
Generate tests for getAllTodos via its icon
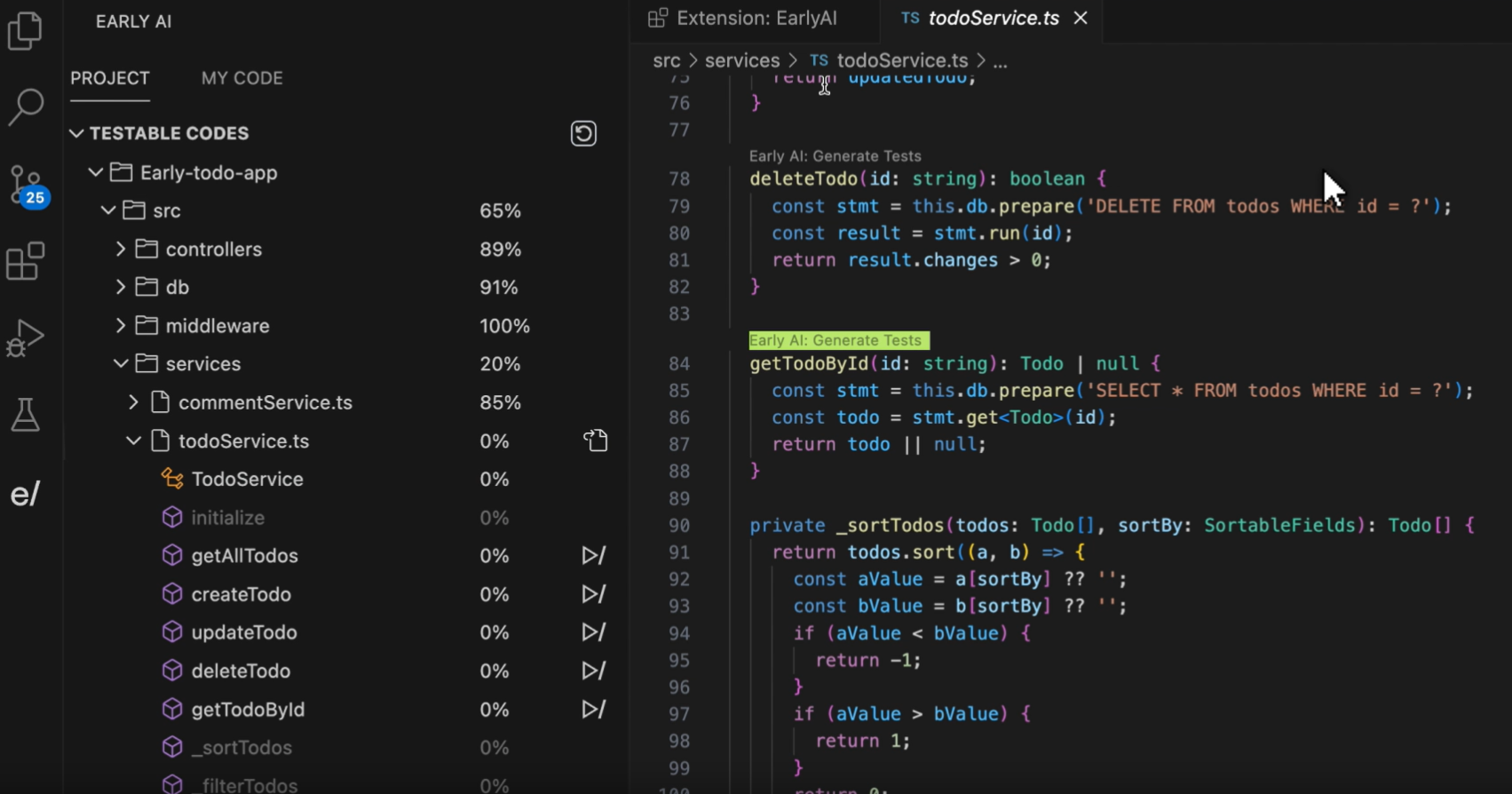[x=593, y=556]
